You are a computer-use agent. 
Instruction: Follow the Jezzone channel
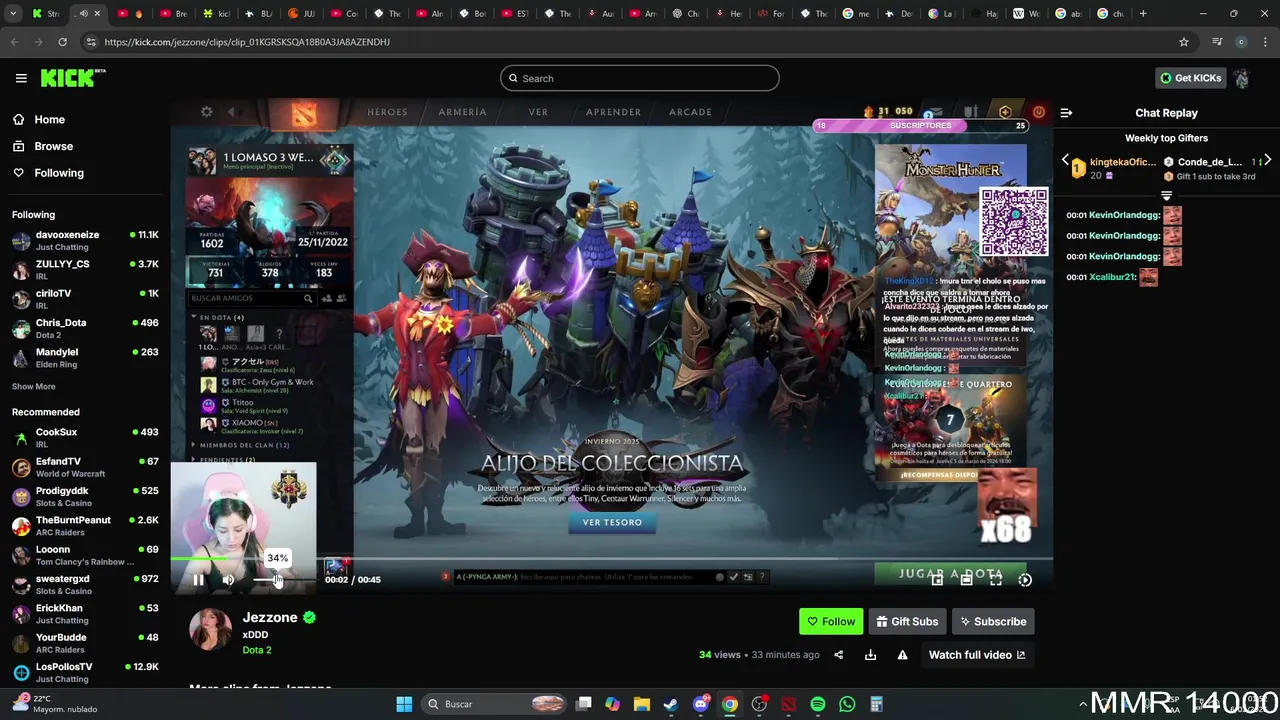pyautogui.click(x=831, y=621)
